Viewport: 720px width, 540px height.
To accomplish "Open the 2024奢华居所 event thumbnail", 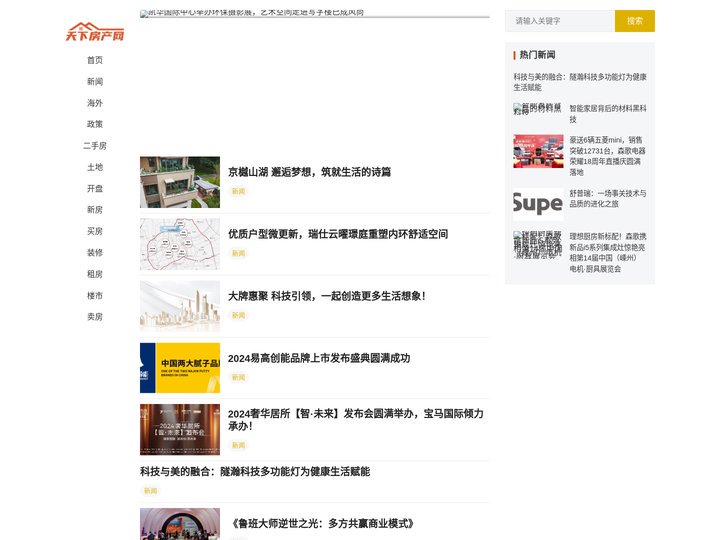I will 180,430.
